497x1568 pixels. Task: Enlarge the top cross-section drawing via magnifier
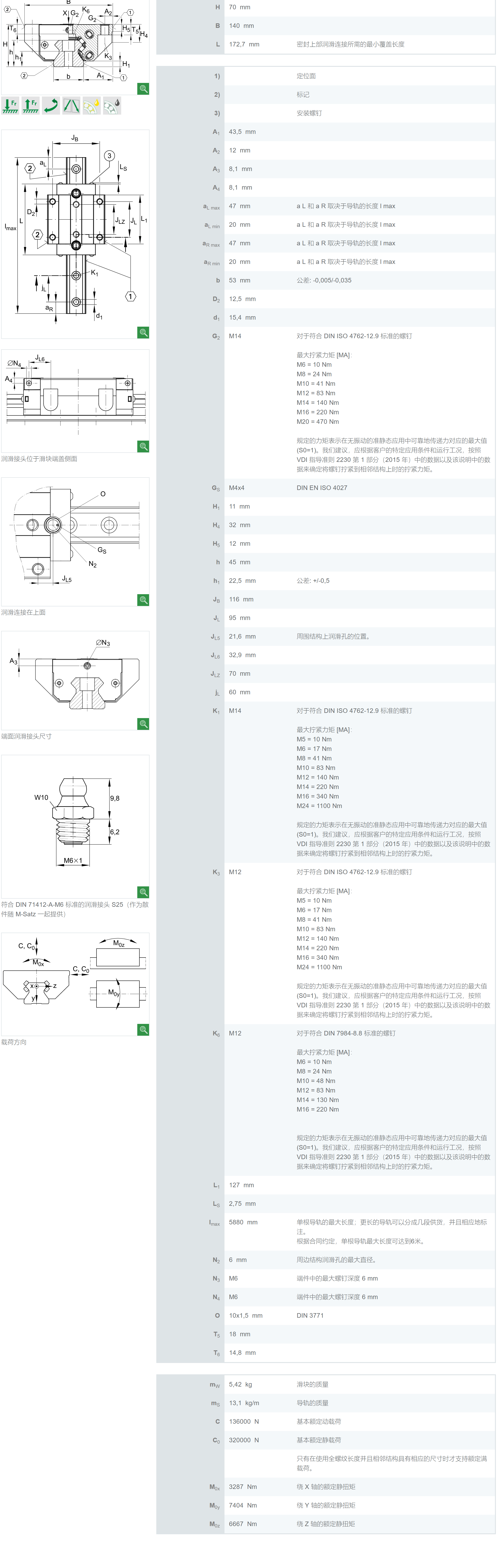143,89
